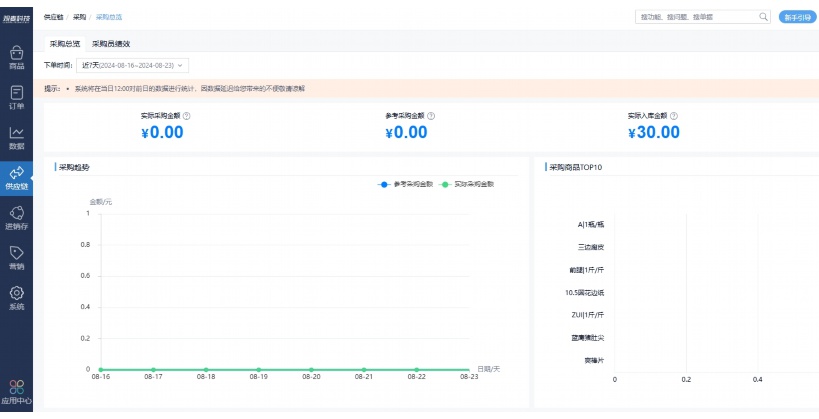This screenshot has width=819, height=419.
Task: Open the 订单 (Orders) sidebar section
Action: pyautogui.click(x=16, y=97)
